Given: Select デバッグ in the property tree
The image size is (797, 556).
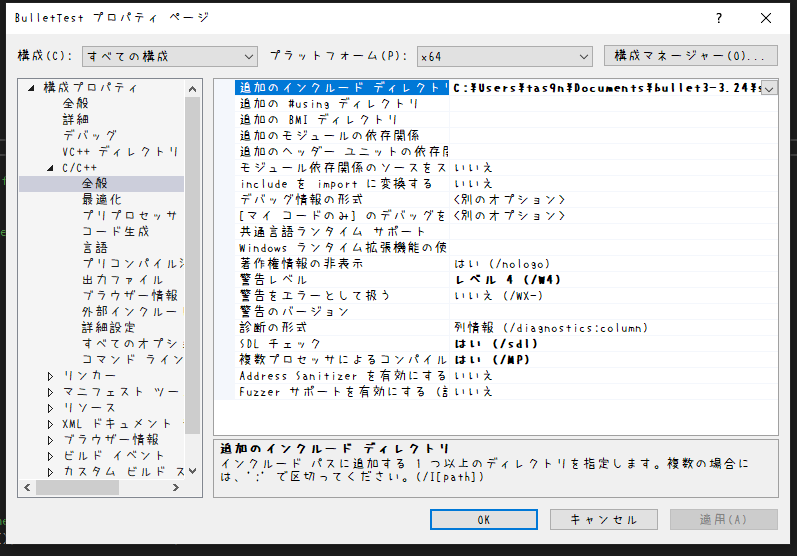Looking at the screenshot, I should [x=89, y=136].
